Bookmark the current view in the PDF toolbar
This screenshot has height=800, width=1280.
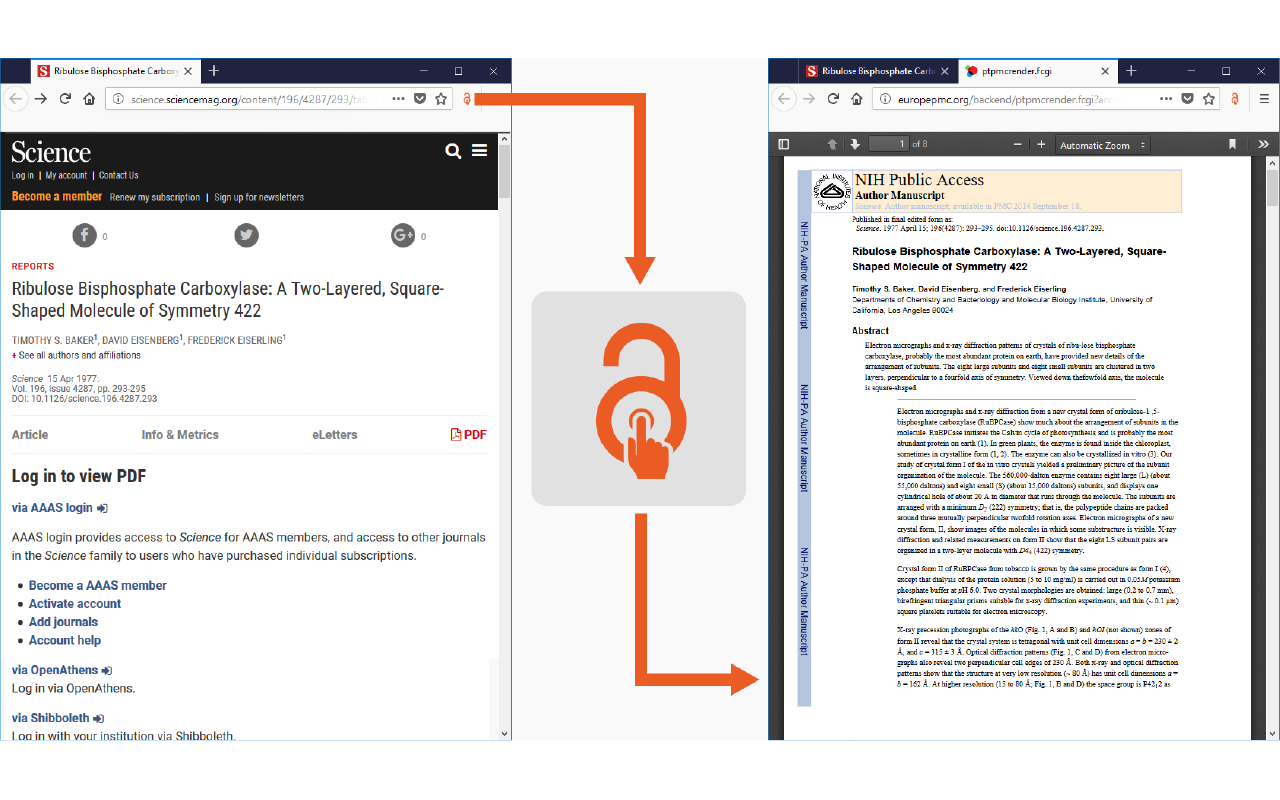coord(1232,144)
